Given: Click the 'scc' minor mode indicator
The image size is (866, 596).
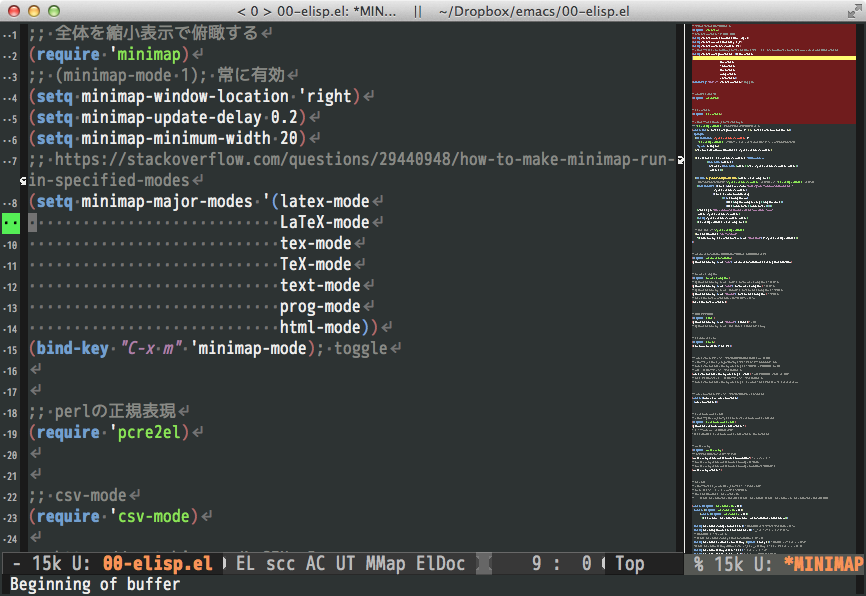Looking at the screenshot, I should click(280, 563).
